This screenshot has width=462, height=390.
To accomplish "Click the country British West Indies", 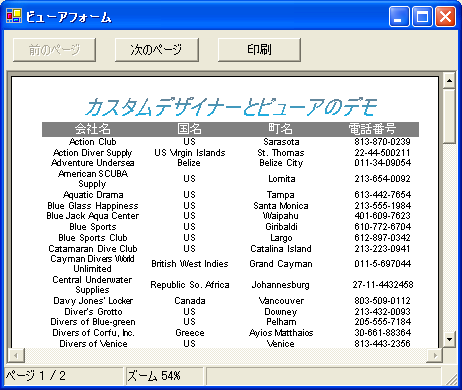I will tap(190, 264).
